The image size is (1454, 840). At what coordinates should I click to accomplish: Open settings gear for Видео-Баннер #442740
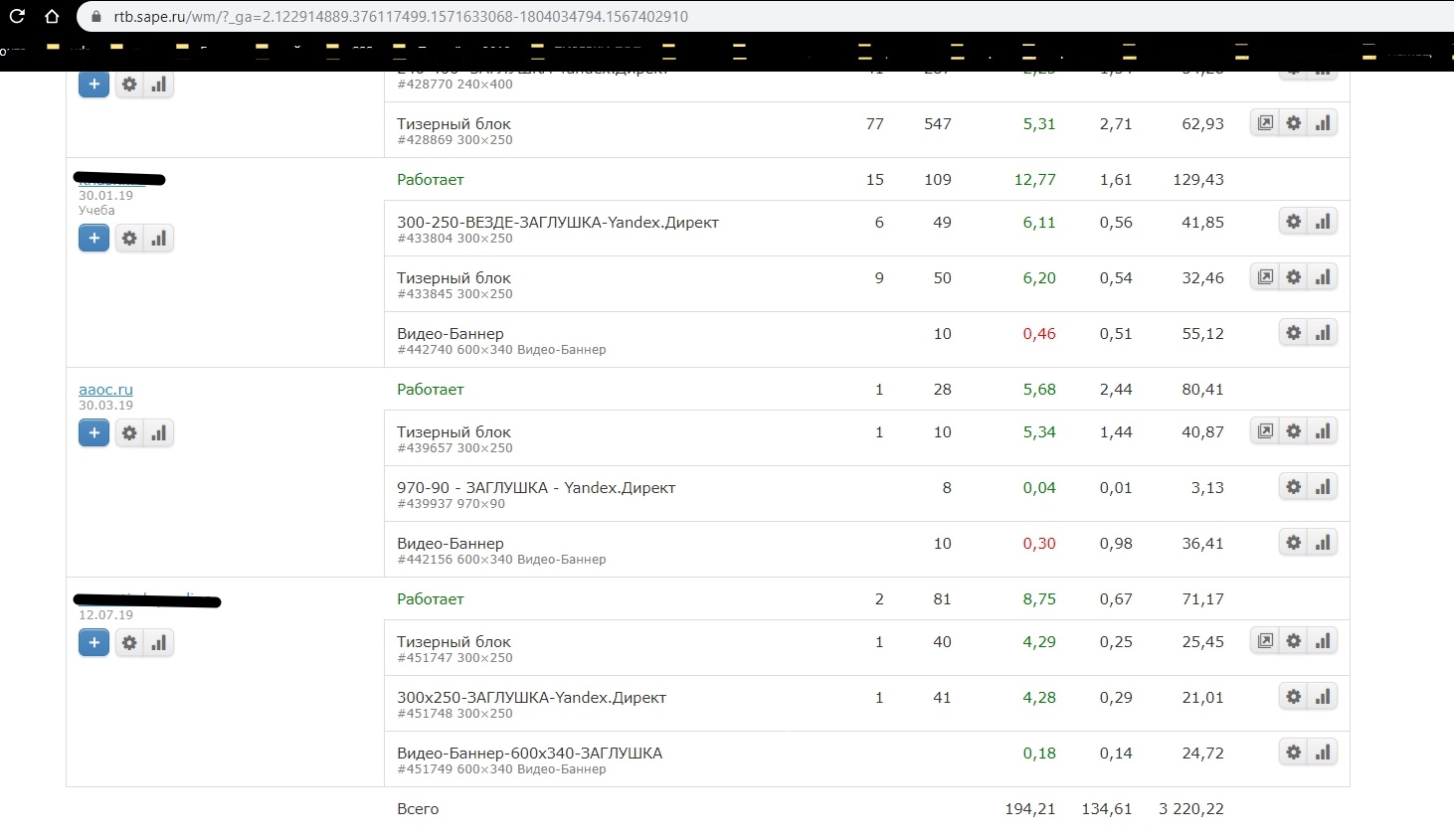tap(1293, 333)
